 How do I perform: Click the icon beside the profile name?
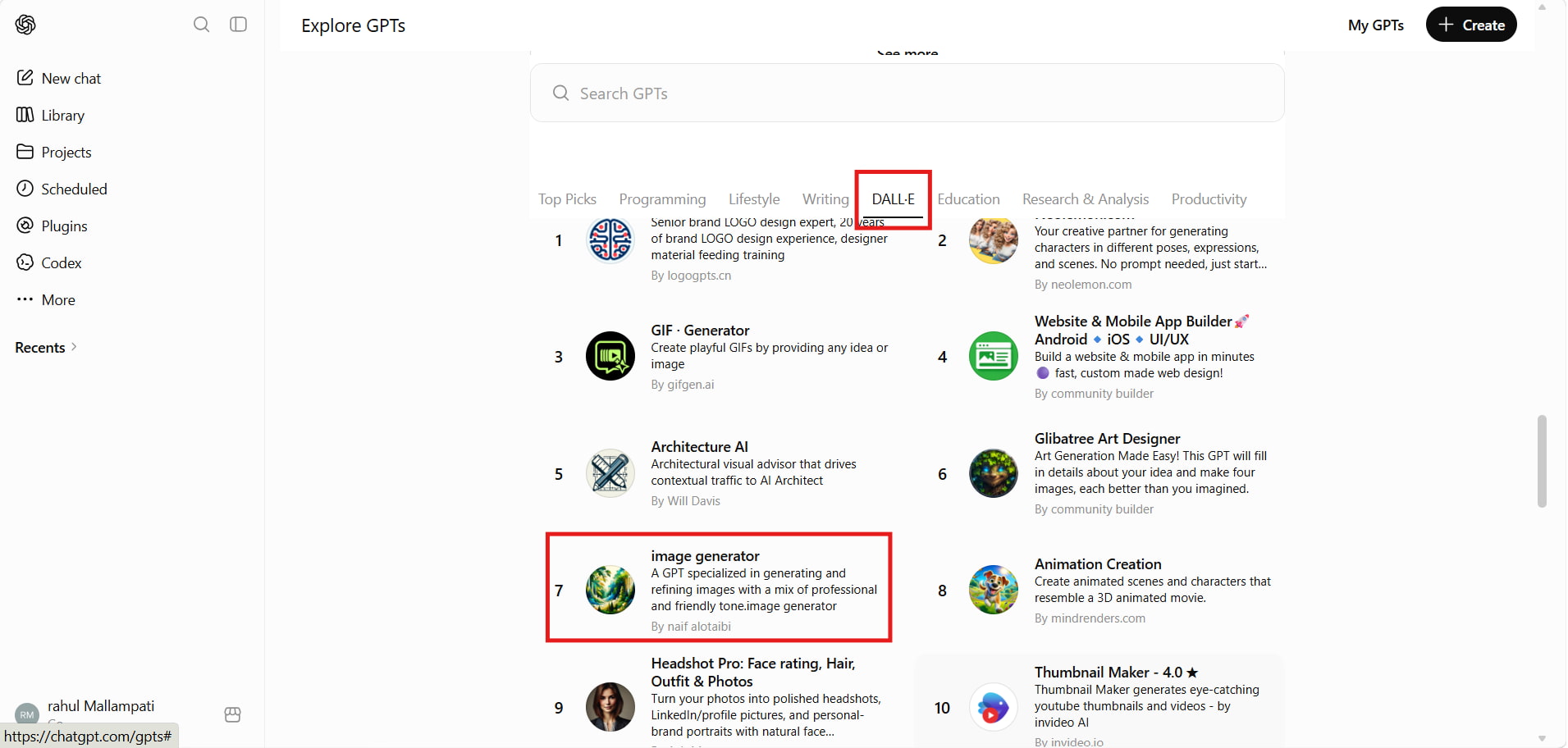pos(233,715)
